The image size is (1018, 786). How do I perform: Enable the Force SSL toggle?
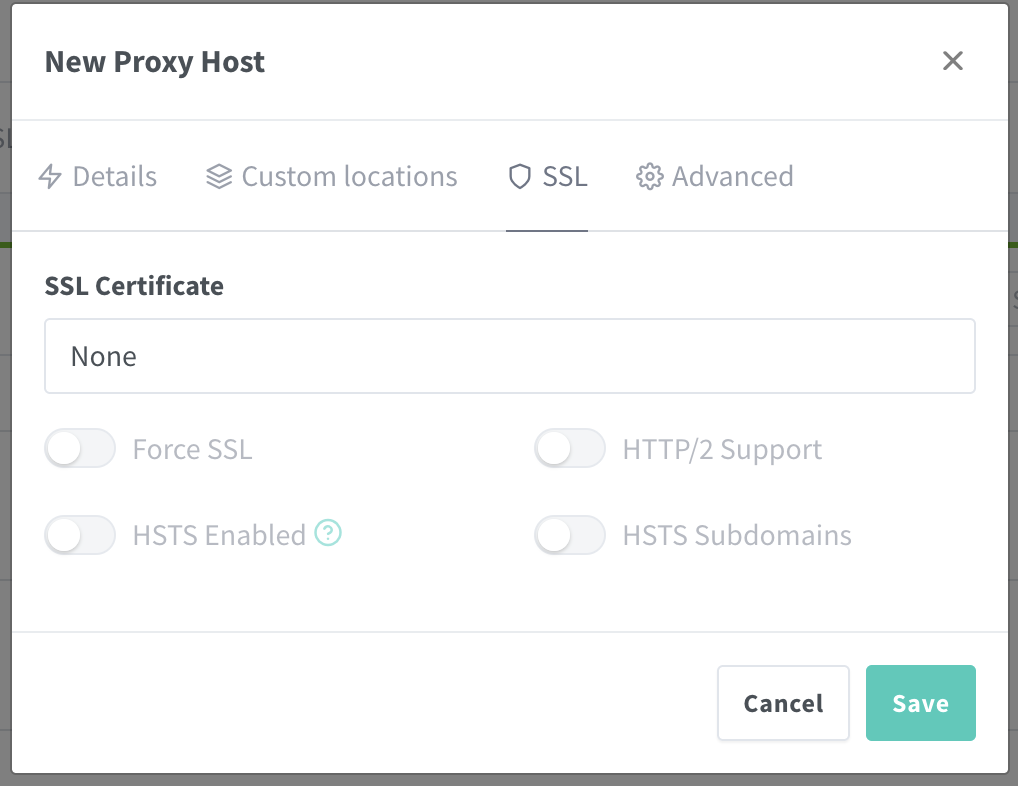(80, 448)
